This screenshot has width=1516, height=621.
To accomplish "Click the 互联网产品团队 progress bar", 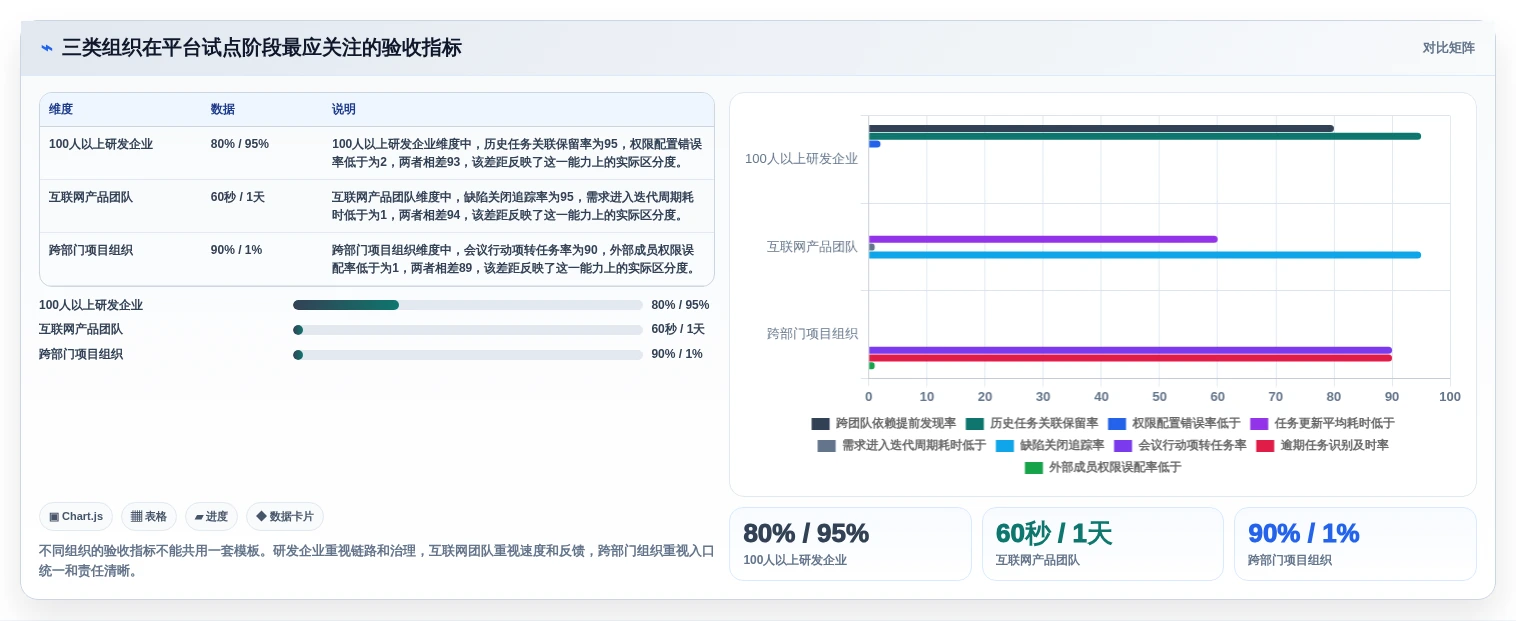I will pyautogui.click(x=468, y=330).
